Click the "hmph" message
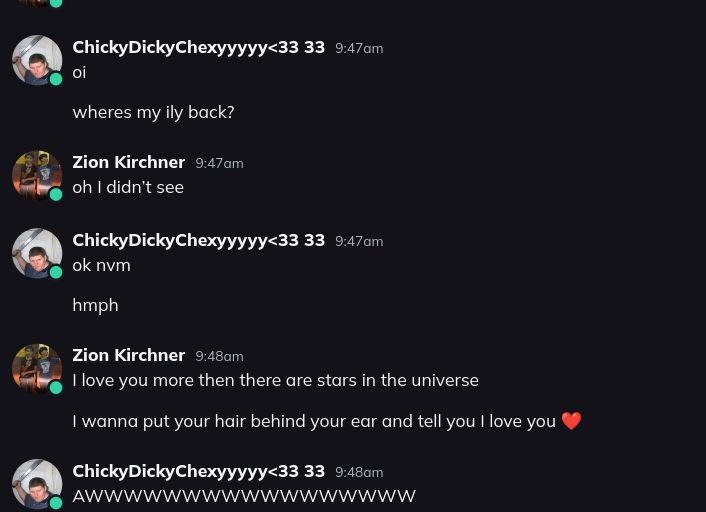Viewport: 706px width, 512px height. [x=95, y=305]
